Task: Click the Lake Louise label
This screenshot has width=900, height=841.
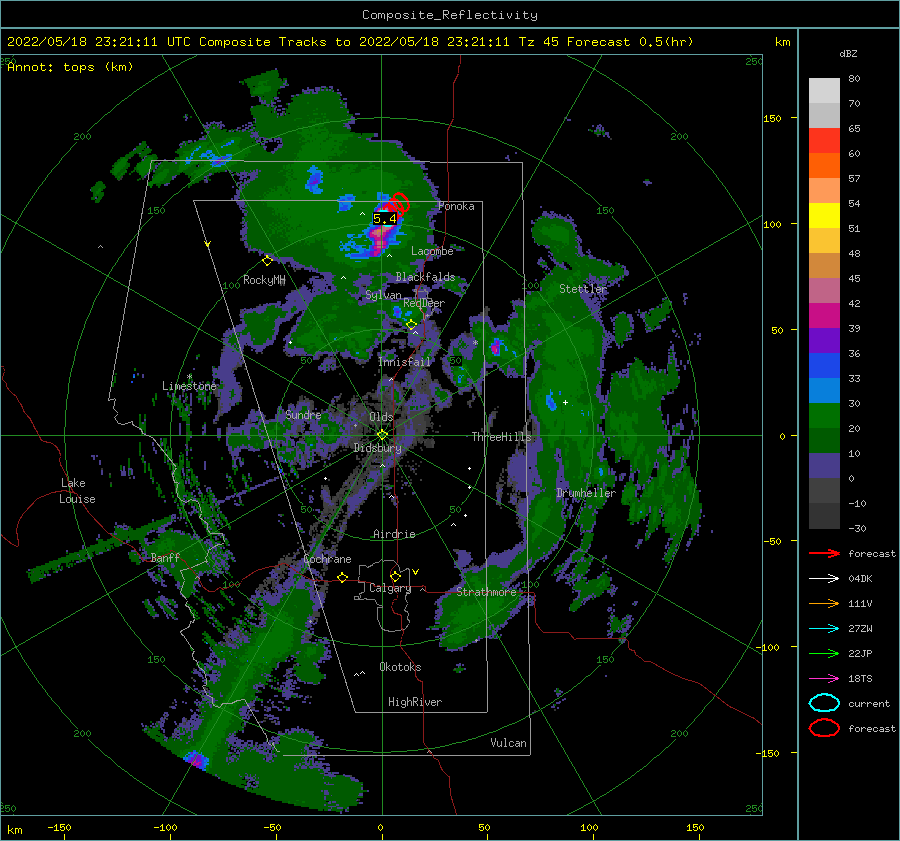Action: [77, 491]
